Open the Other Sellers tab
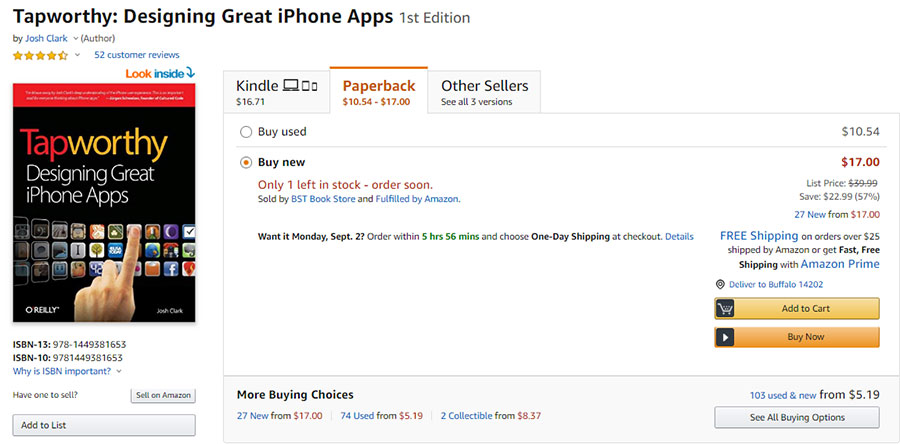Screen dimensions: 900x444 tap(484, 92)
